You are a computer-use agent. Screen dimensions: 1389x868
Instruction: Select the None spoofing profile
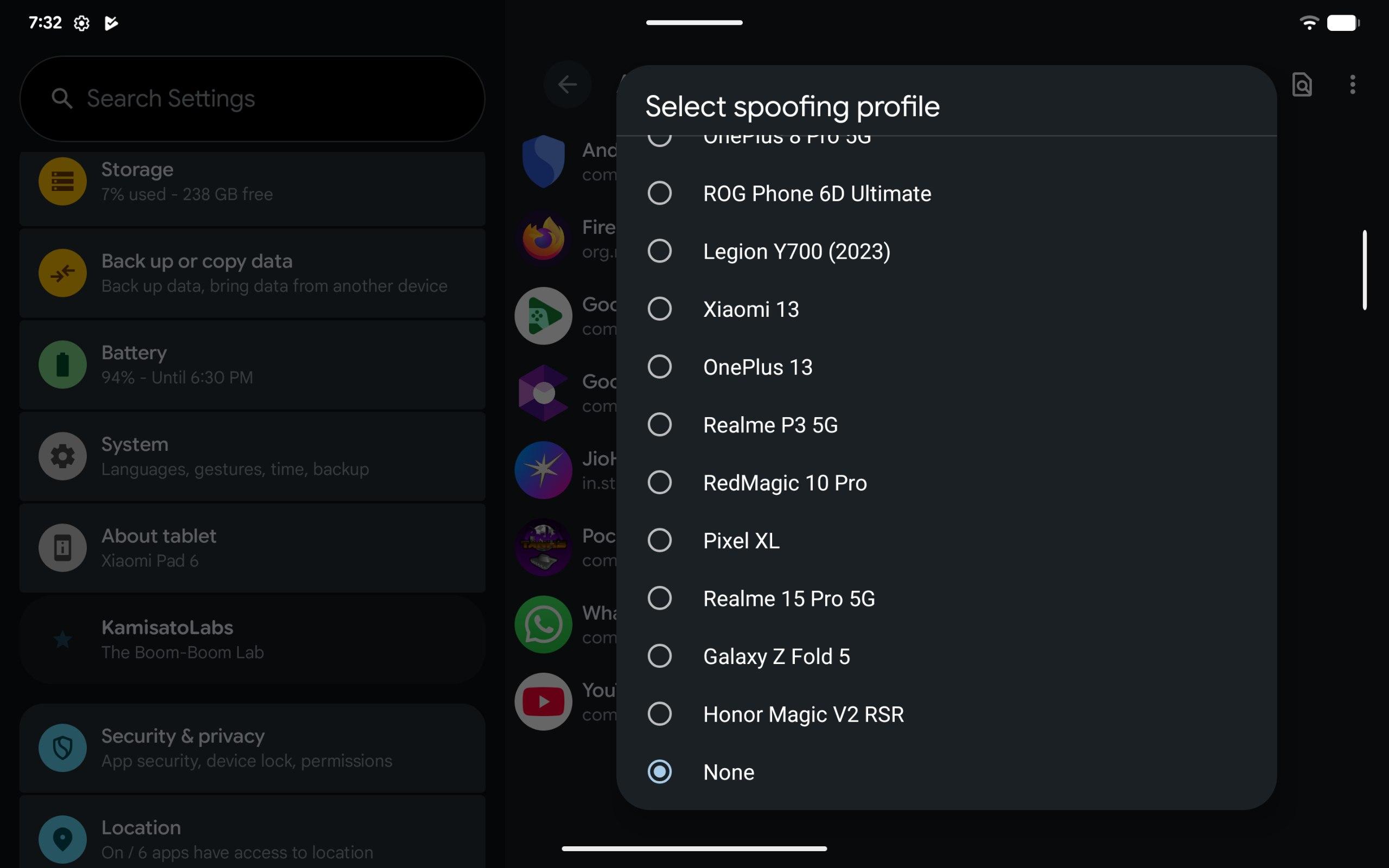(659, 771)
